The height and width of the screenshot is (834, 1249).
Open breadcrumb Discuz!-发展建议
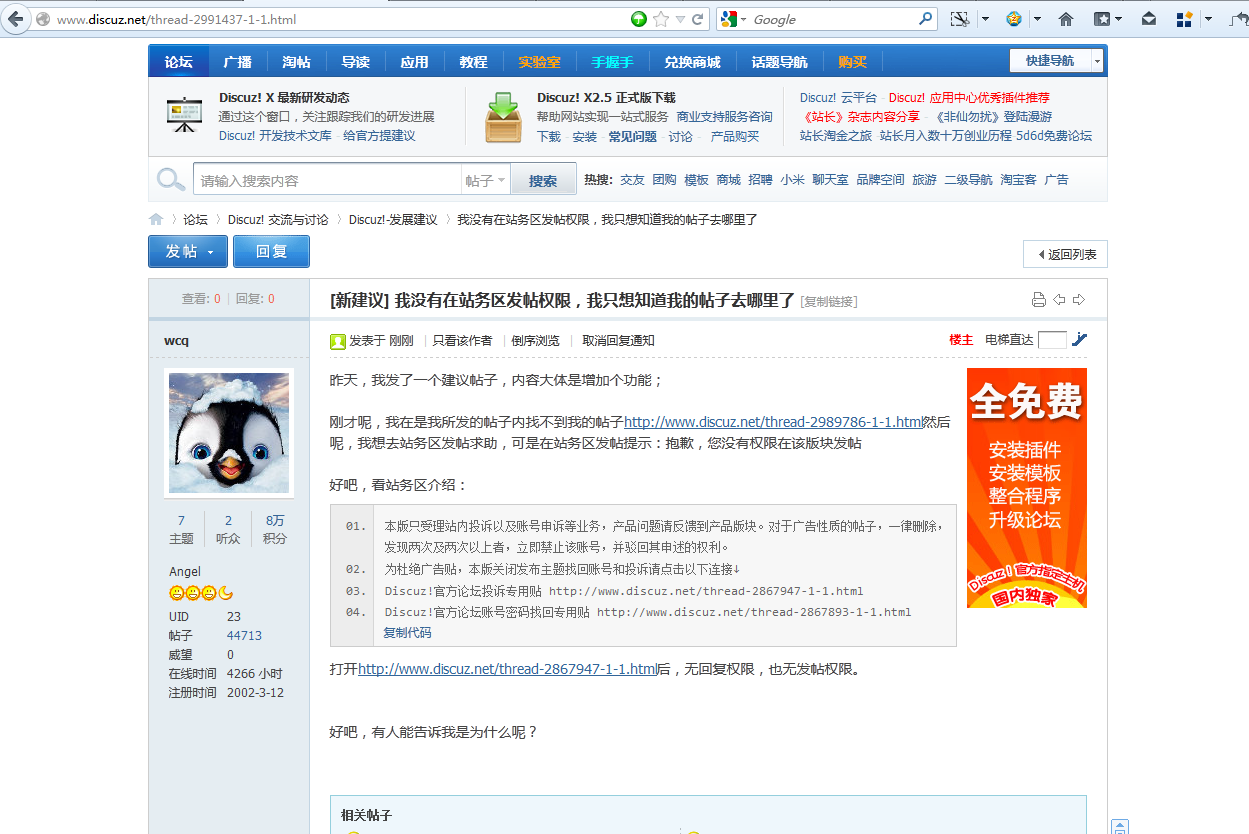(x=393, y=219)
